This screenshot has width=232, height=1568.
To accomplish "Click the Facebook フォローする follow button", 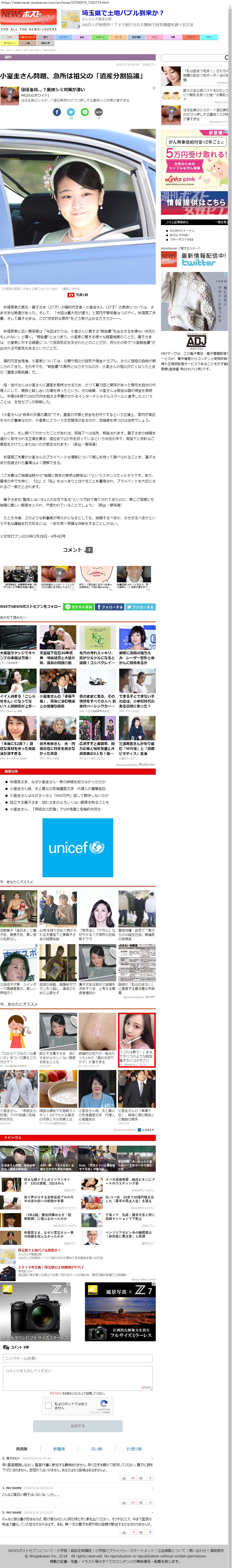I will click(x=110, y=607).
